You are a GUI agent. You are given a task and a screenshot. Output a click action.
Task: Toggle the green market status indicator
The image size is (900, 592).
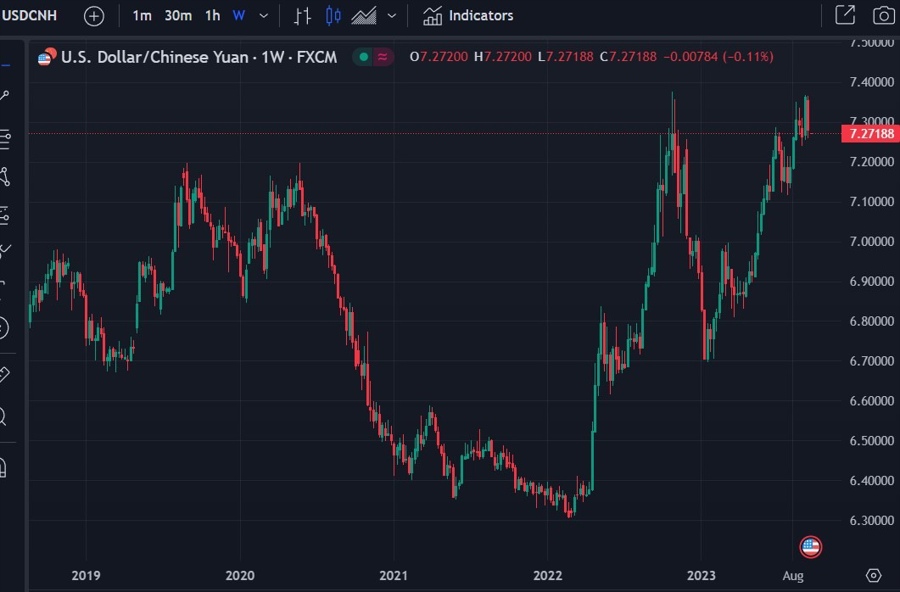point(363,57)
